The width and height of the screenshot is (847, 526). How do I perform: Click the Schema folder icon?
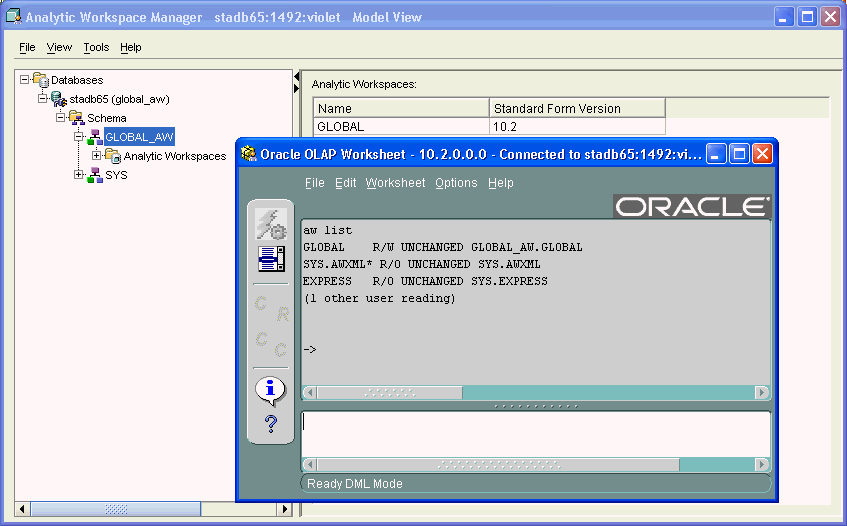tap(77, 118)
